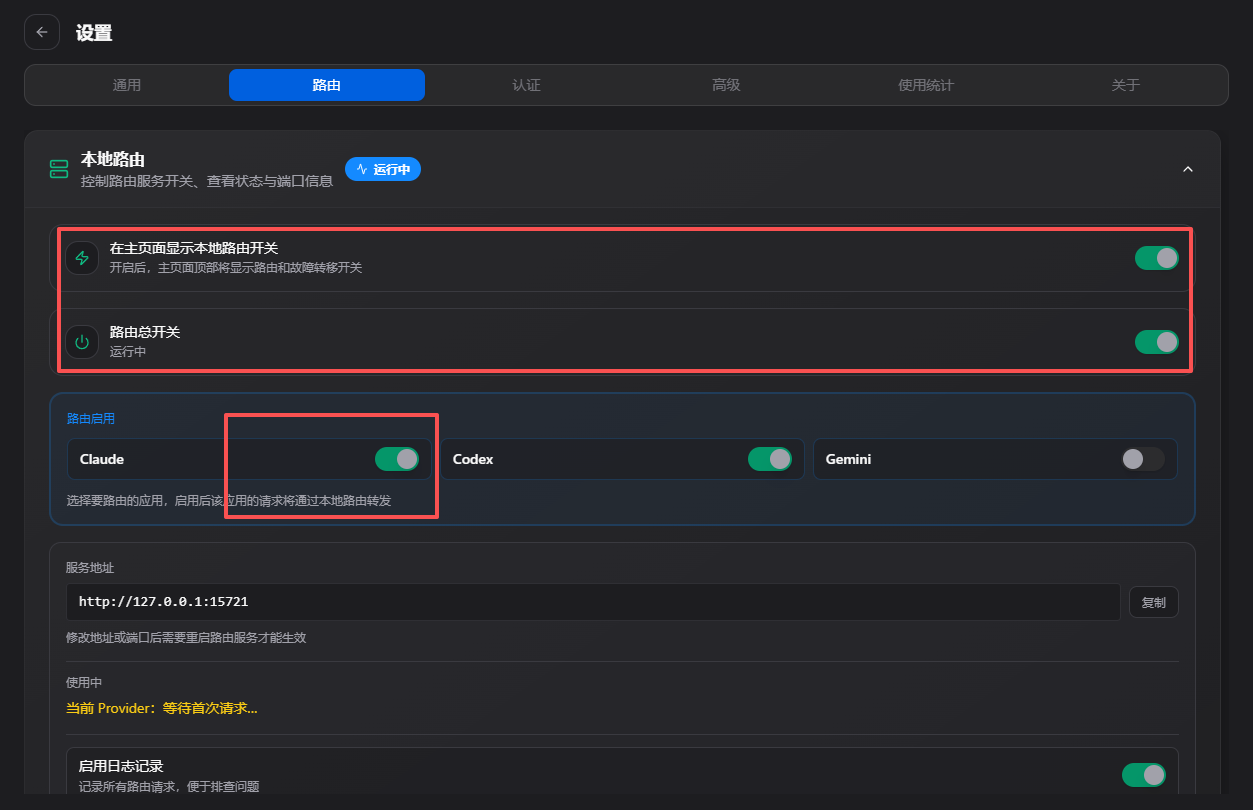
Task: Click the 使用中 label
Action: (84, 682)
